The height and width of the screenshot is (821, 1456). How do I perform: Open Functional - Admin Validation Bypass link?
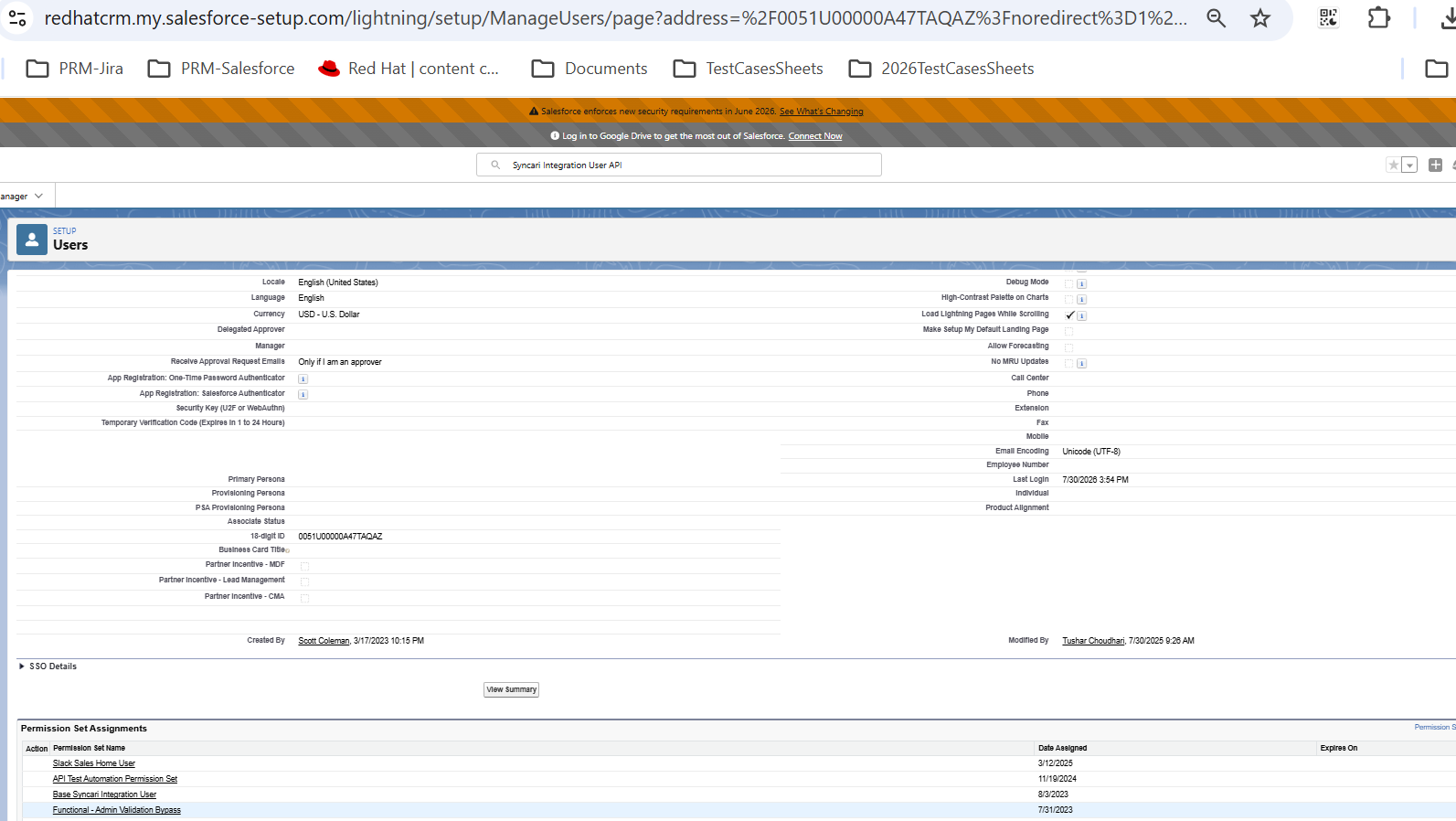(117, 810)
